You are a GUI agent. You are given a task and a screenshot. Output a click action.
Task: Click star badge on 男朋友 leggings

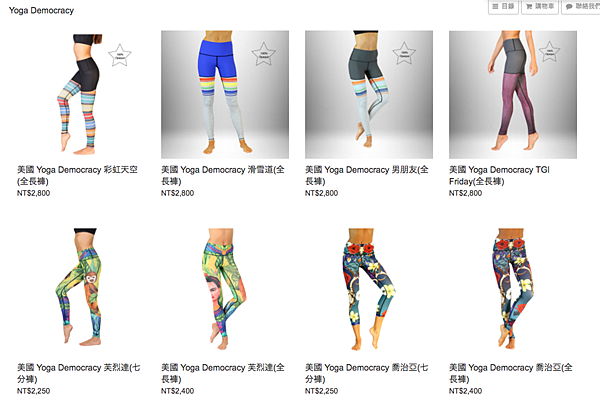(404, 53)
